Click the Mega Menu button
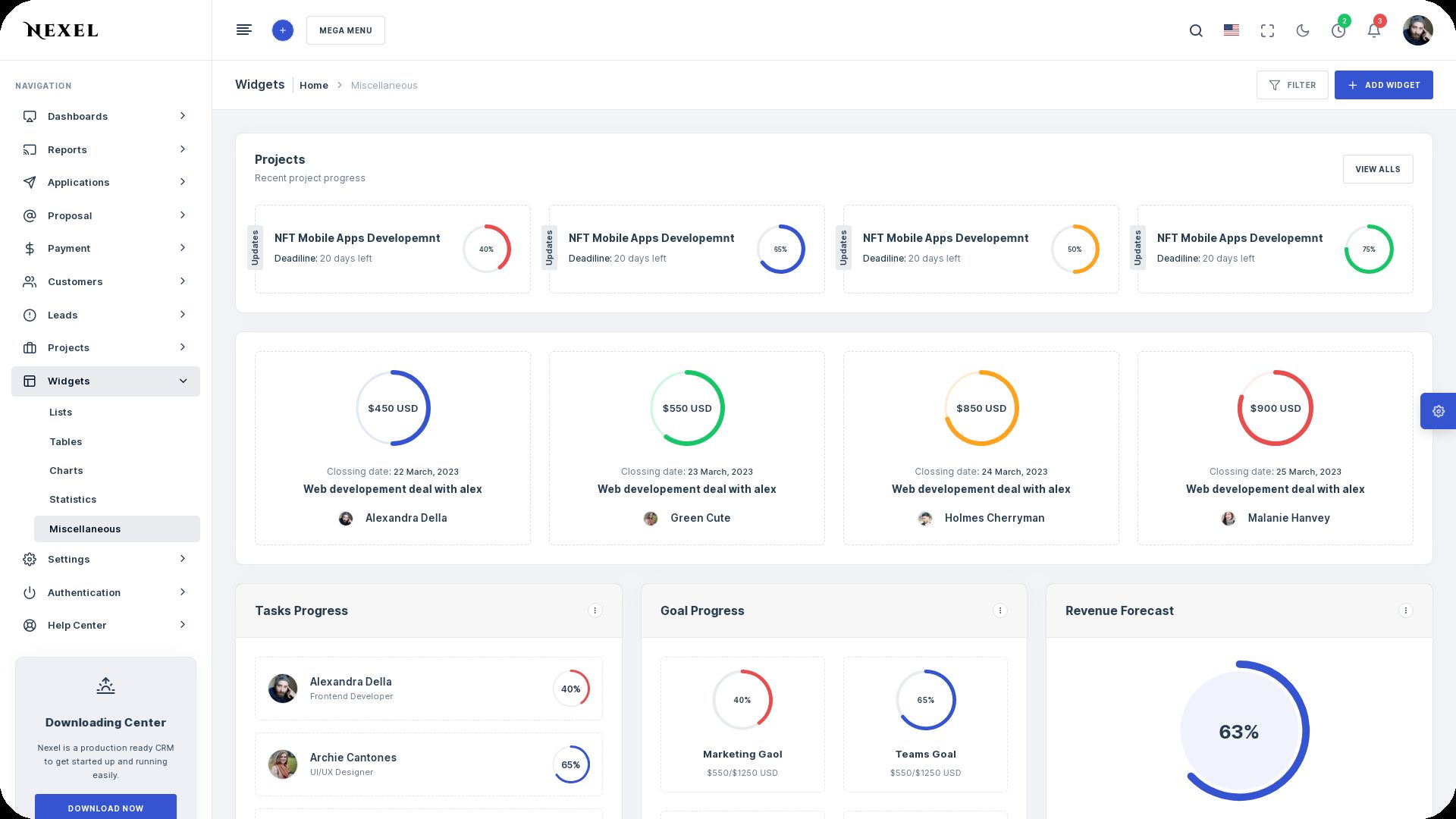 point(345,30)
